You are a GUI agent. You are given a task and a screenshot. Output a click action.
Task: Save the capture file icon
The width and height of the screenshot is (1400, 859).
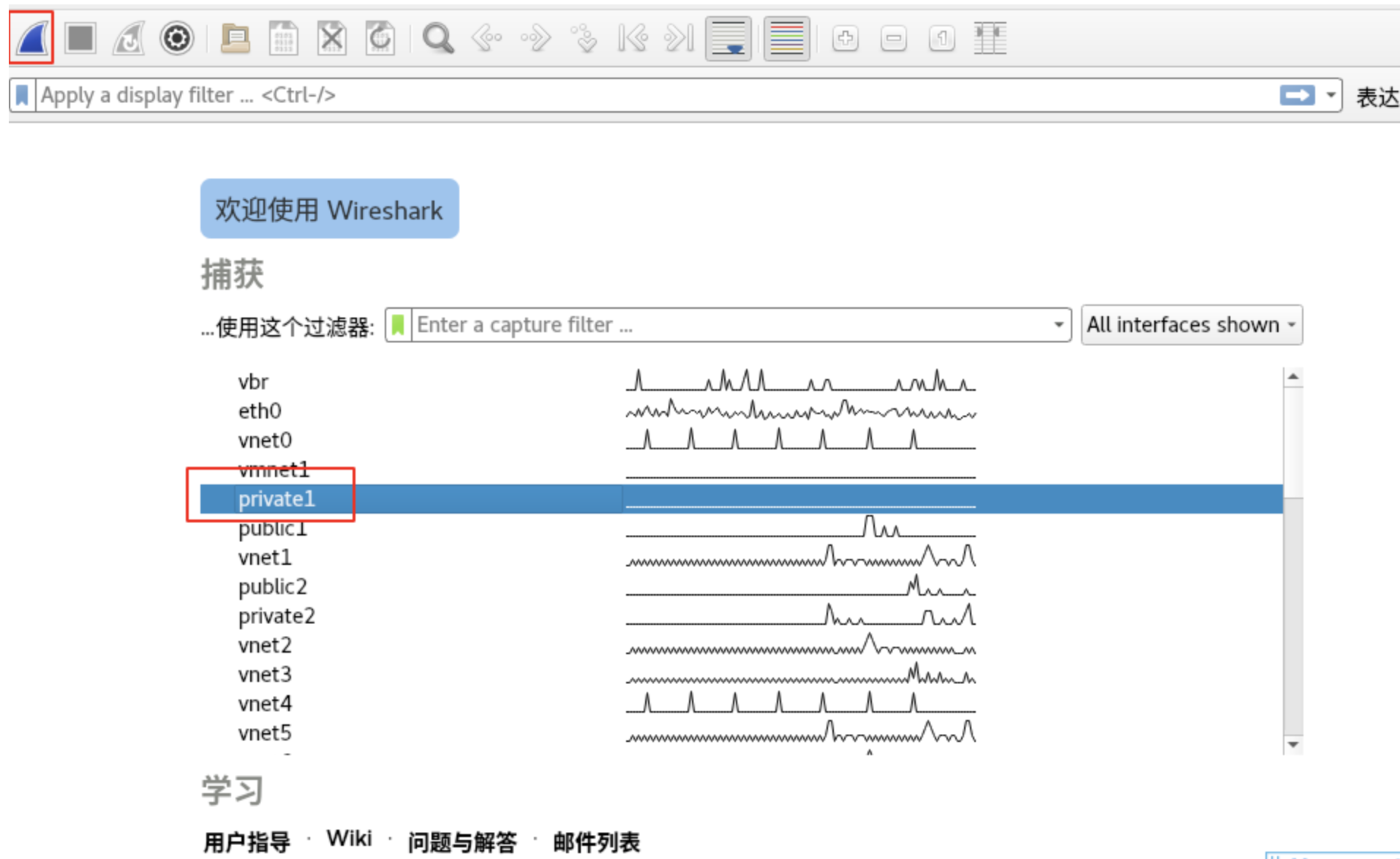point(283,37)
